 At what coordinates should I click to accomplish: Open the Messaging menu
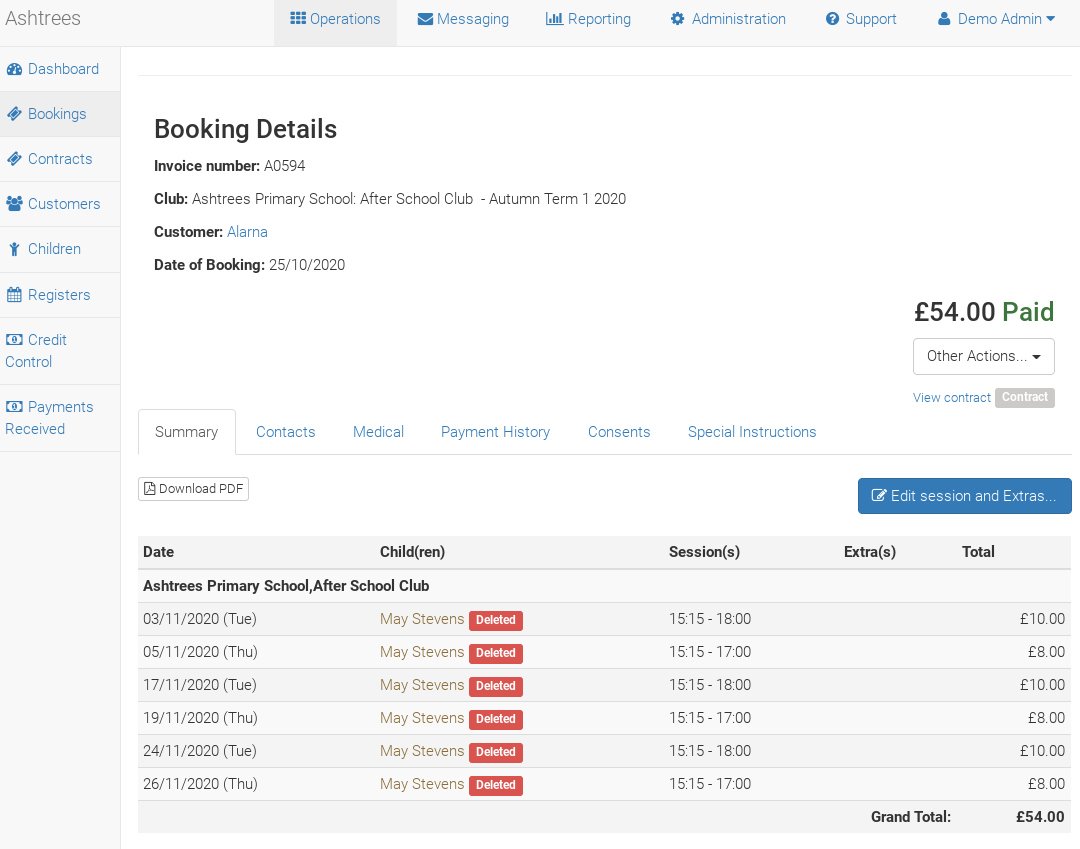point(463,19)
